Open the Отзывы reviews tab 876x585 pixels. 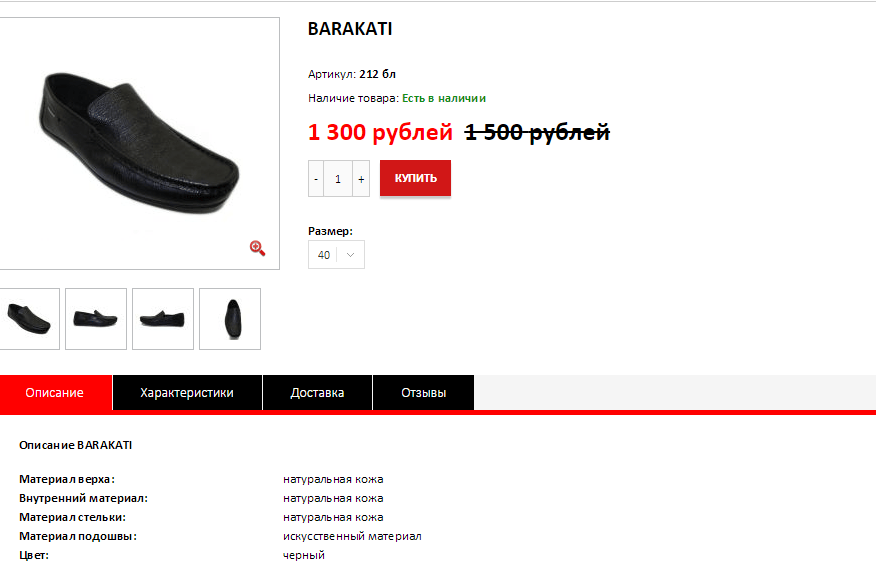pos(423,393)
